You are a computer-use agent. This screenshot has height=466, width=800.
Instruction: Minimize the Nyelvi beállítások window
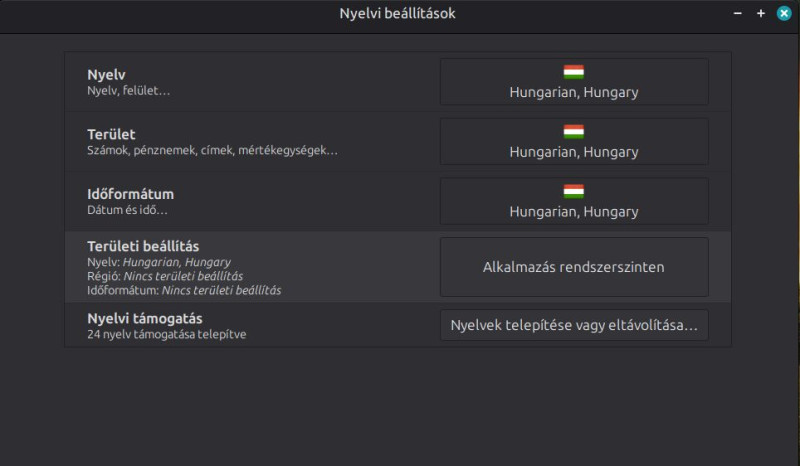tap(738, 14)
